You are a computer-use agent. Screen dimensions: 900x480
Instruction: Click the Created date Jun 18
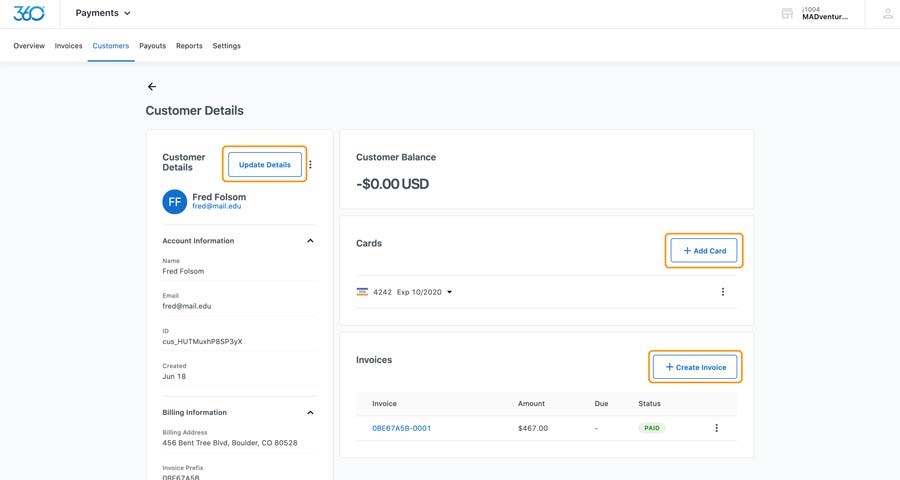pyautogui.click(x=174, y=377)
